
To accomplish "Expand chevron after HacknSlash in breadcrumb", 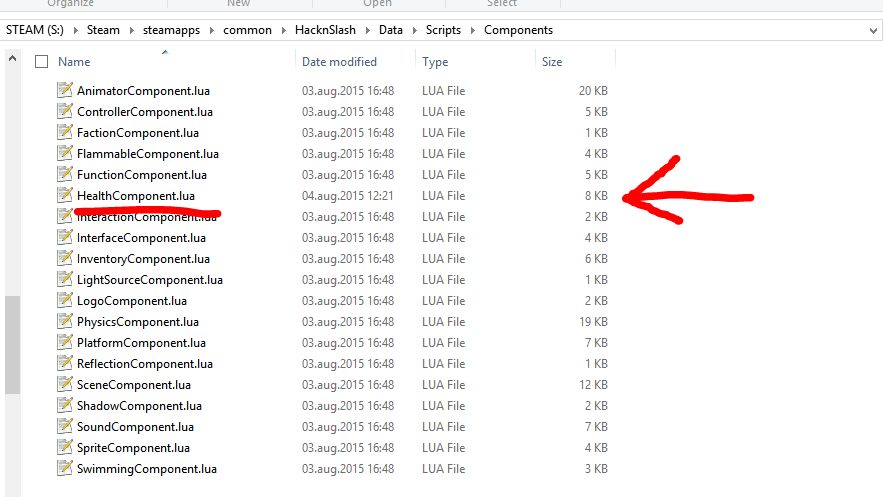I will click(x=367, y=30).
